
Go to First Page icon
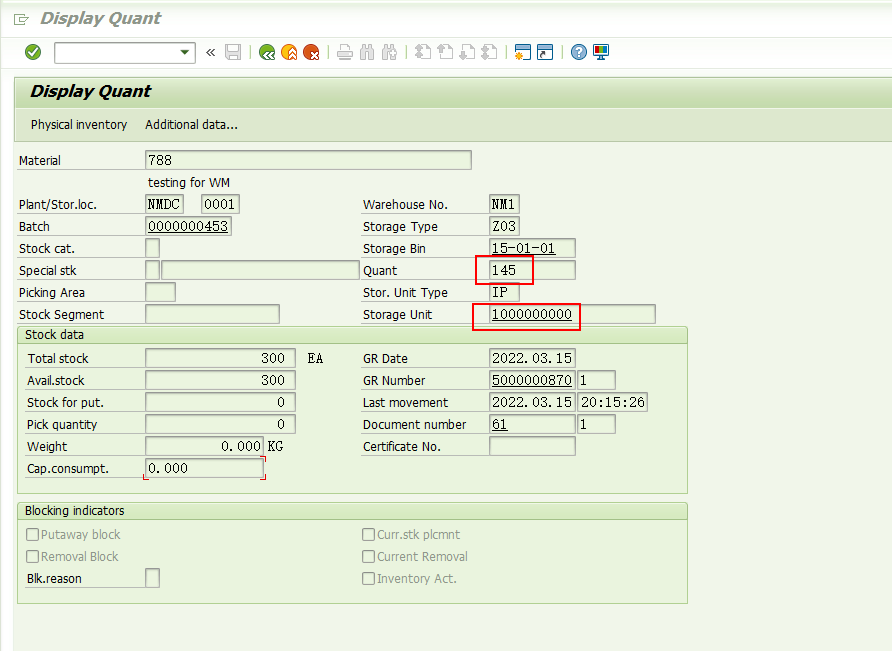(423, 52)
